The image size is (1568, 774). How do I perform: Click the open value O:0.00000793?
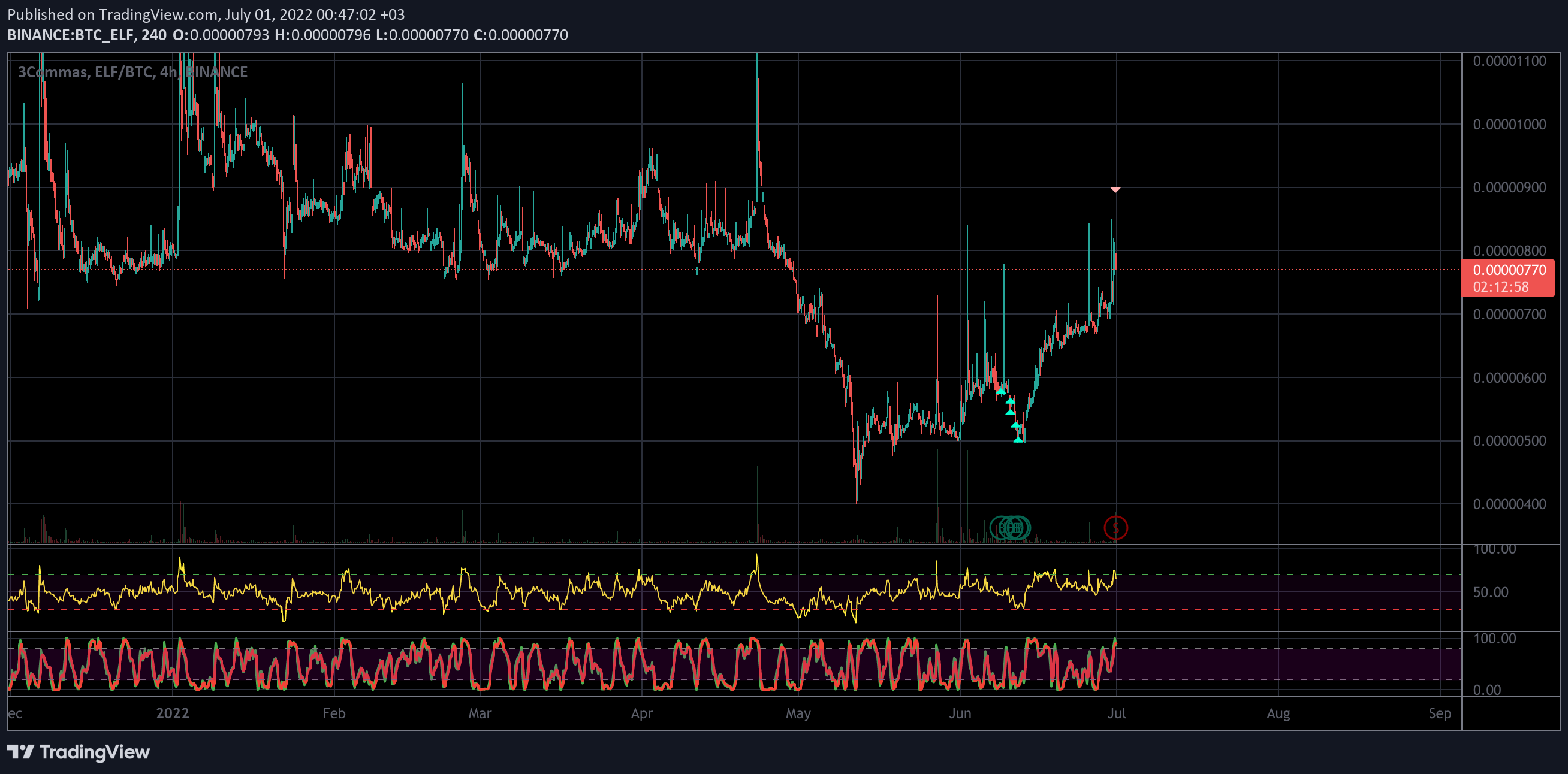(221, 35)
